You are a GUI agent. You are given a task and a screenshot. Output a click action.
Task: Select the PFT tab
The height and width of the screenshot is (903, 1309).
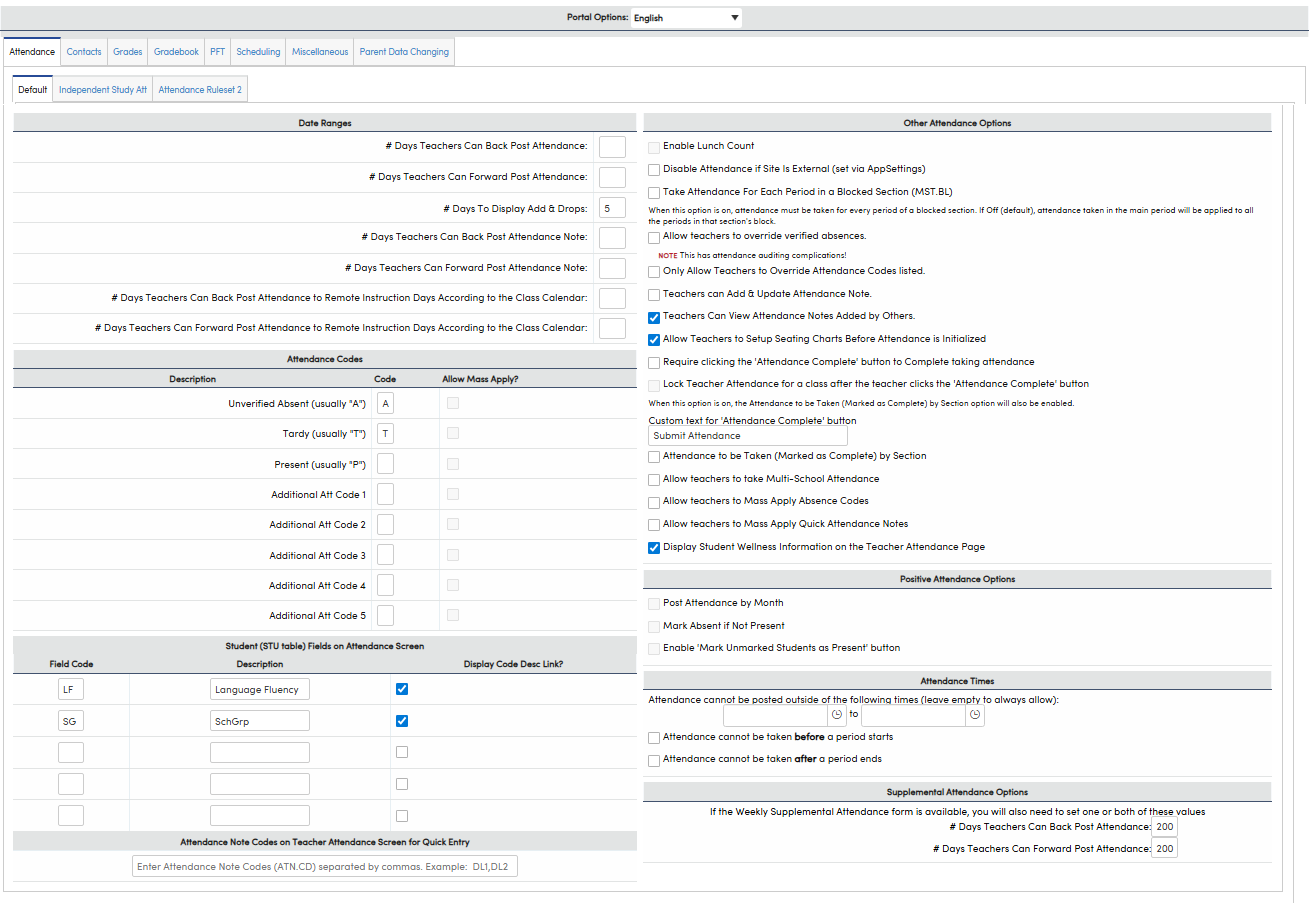[217, 52]
